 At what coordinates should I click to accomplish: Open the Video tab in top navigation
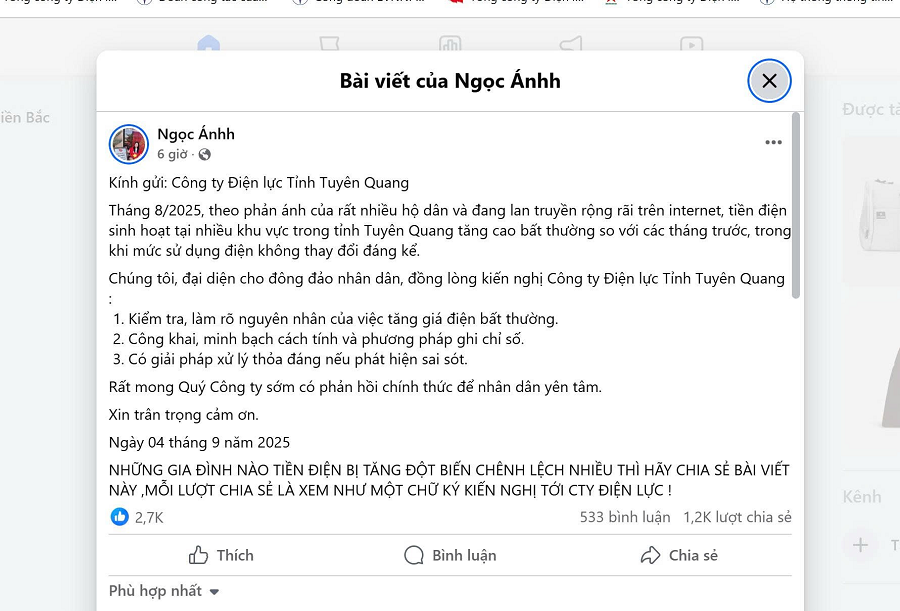691,45
